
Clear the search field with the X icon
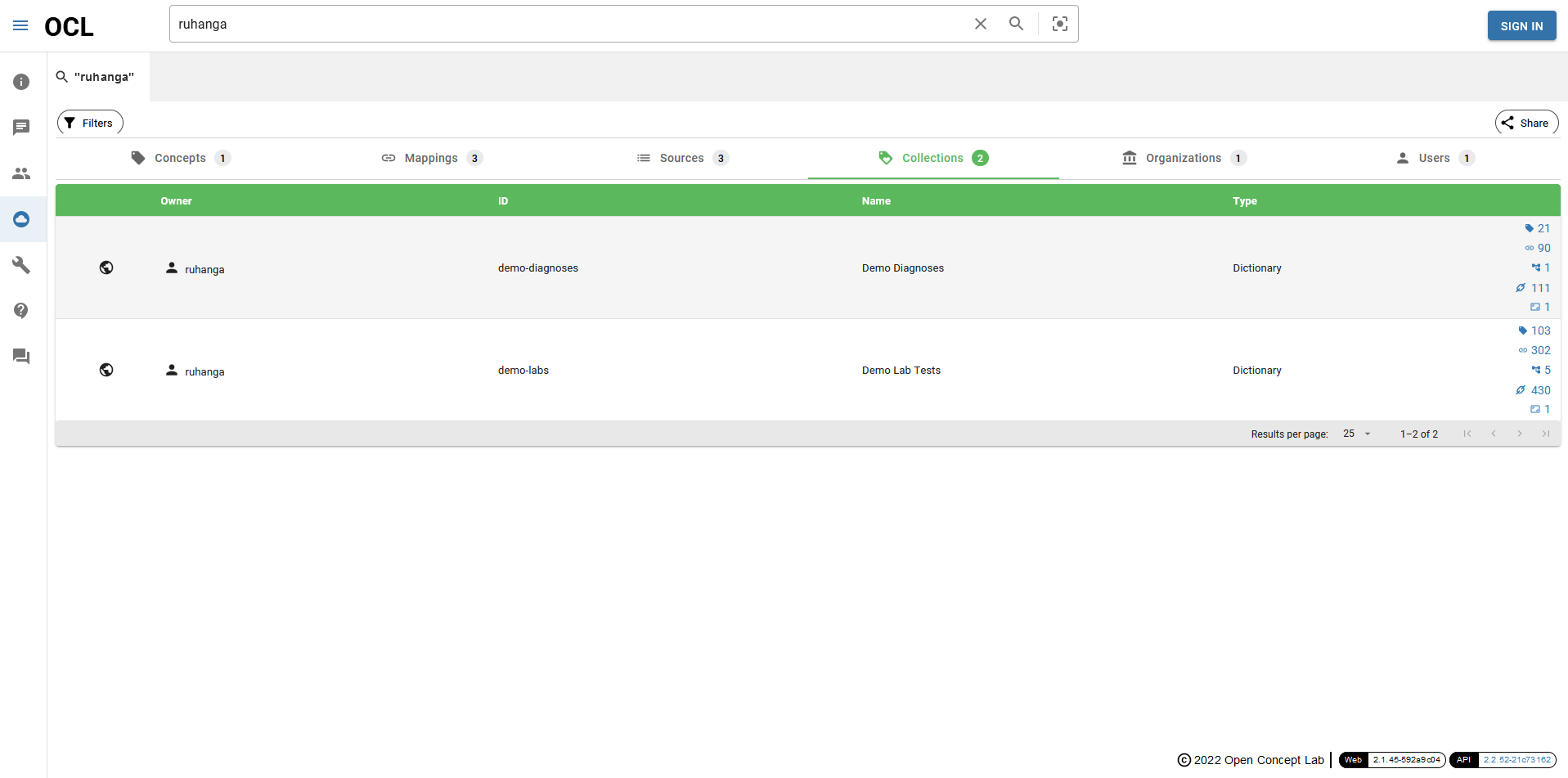(980, 24)
